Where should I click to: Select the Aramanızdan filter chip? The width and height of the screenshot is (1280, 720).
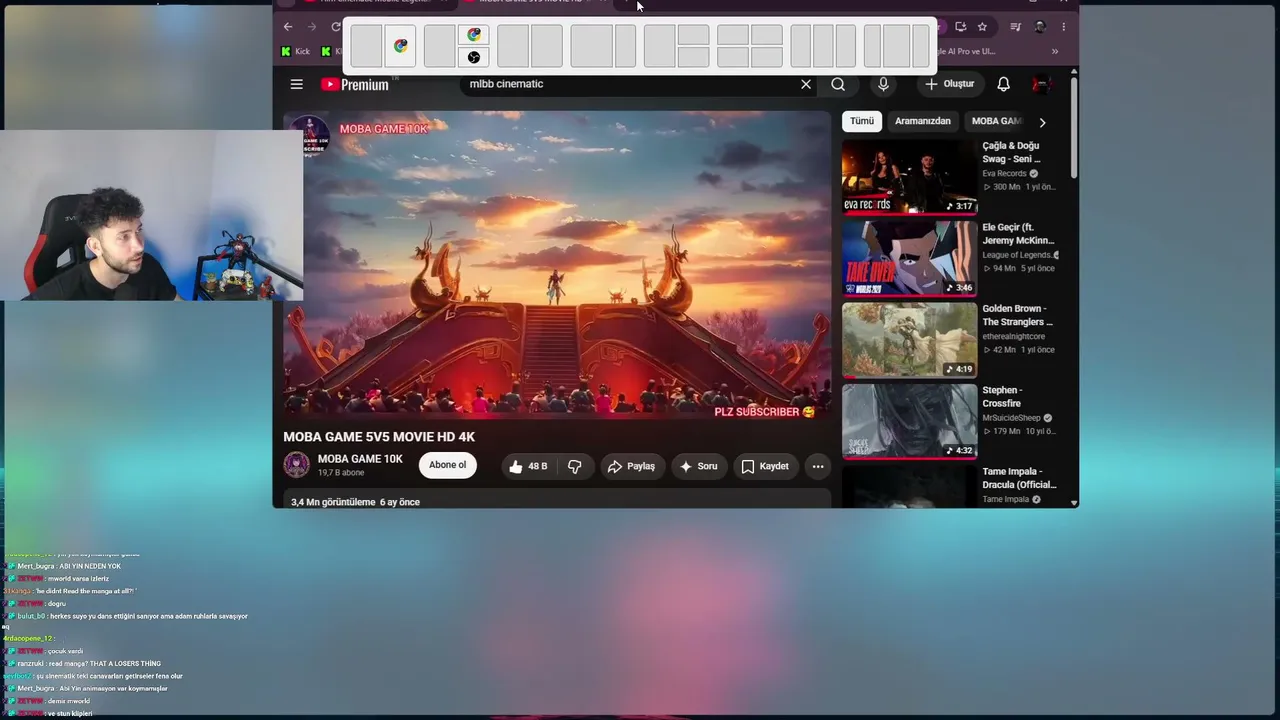click(923, 121)
